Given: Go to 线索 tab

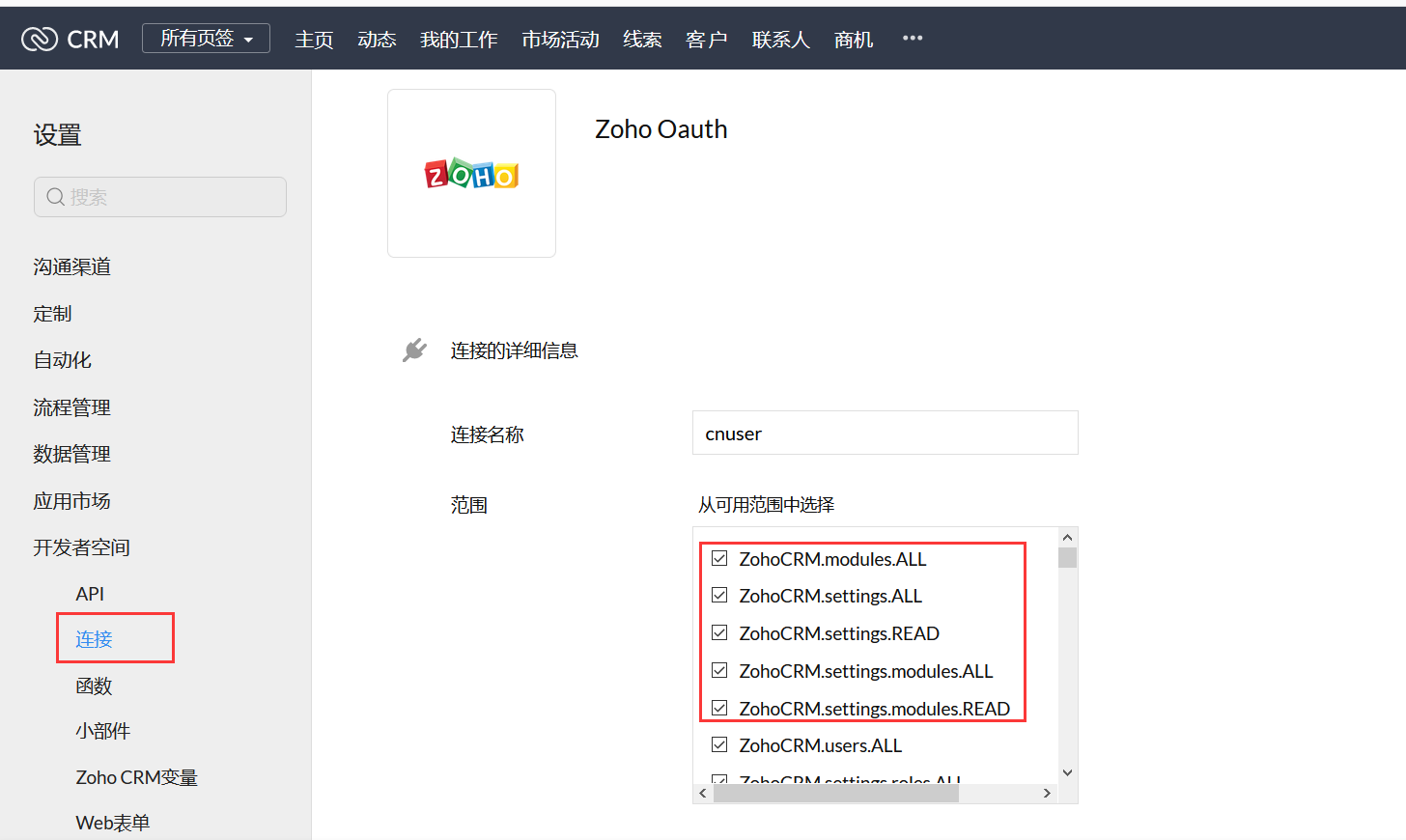Looking at the screenshot, I should tap(642, 40).
